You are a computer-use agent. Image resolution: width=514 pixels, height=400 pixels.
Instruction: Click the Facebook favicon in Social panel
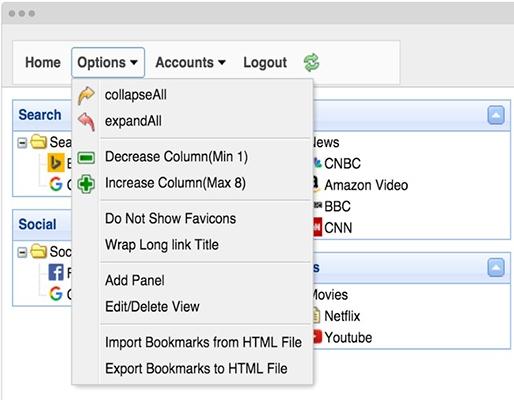(56, 272)
